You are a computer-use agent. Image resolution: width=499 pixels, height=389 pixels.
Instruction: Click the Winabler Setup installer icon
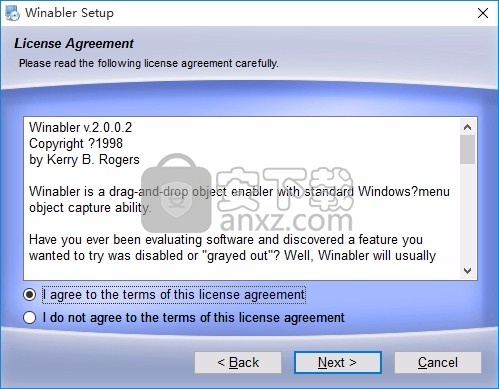pos(13,13)
